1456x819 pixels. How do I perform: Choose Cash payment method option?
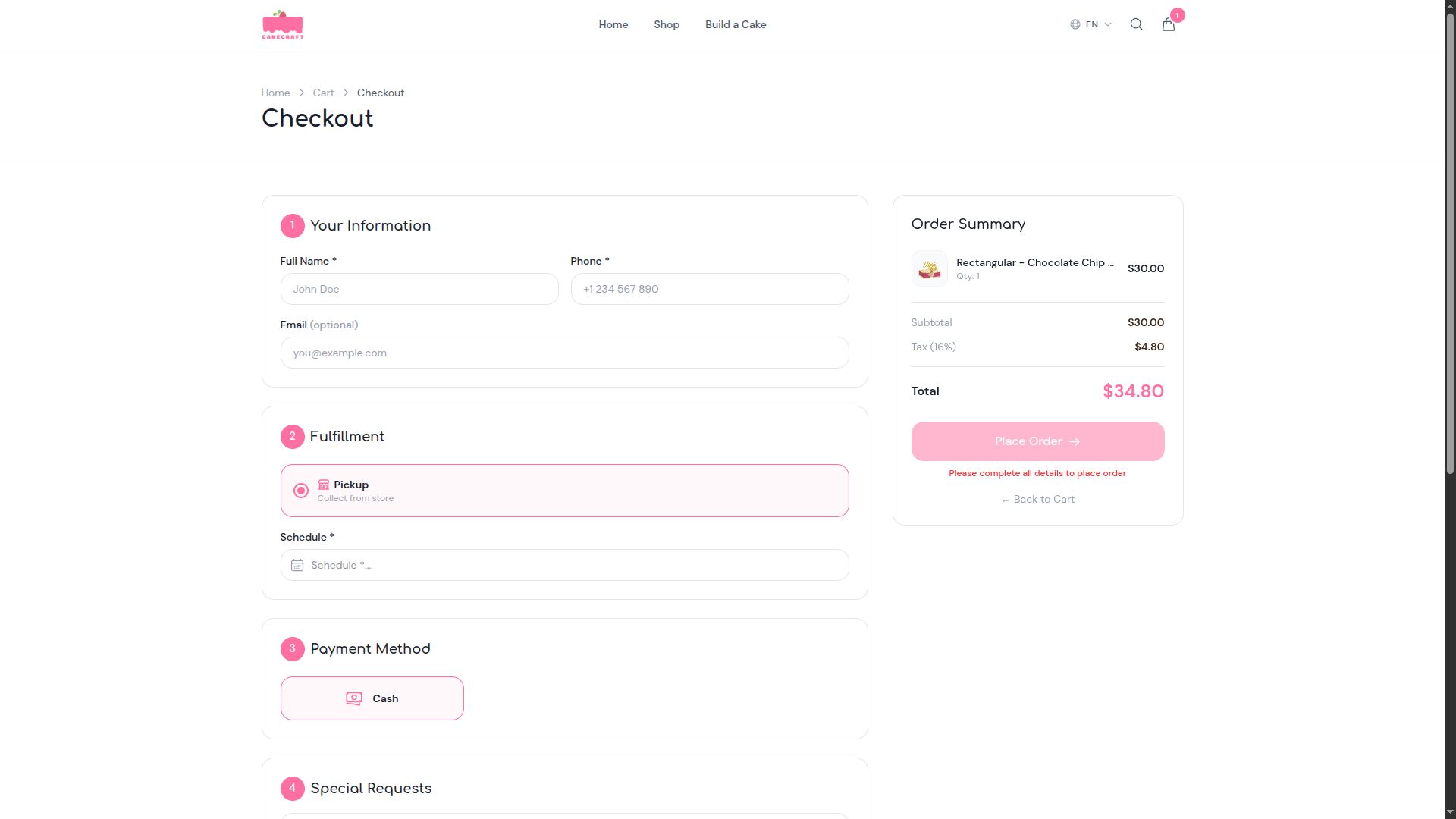(x=372, y=698)
